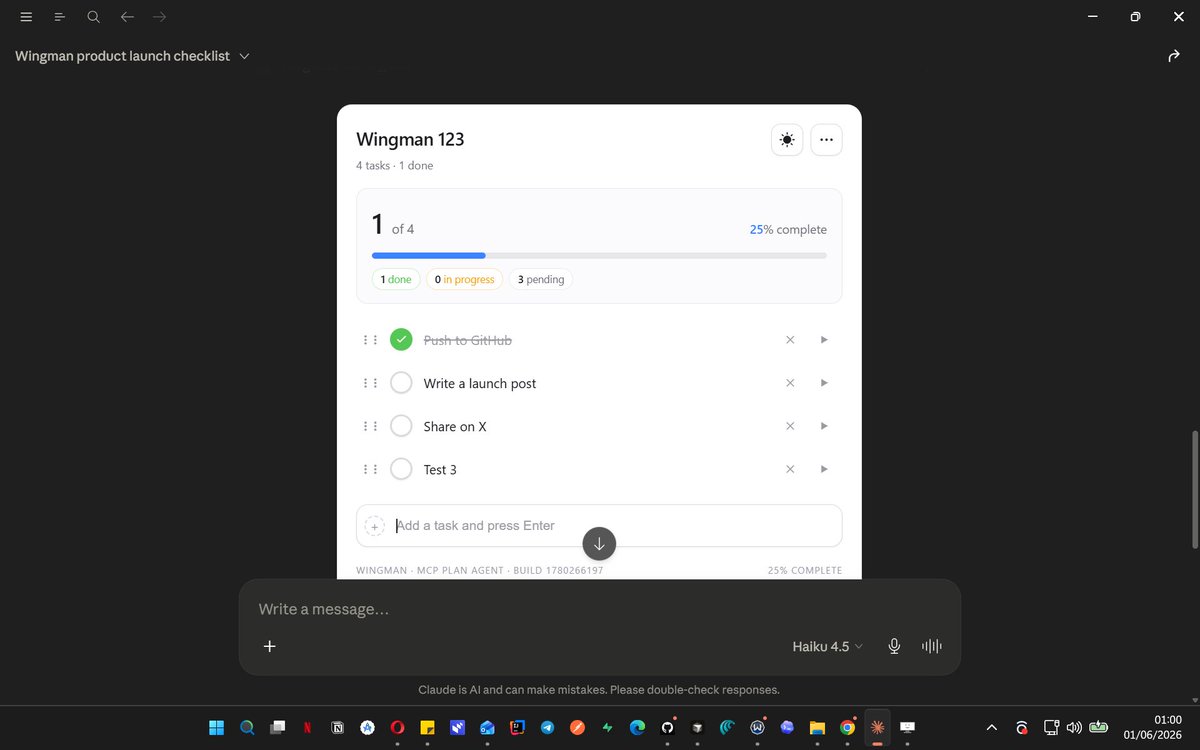Open the Opera browser taskbar icon
This screenshot has width=1200, height=750.
click(397, 727)
